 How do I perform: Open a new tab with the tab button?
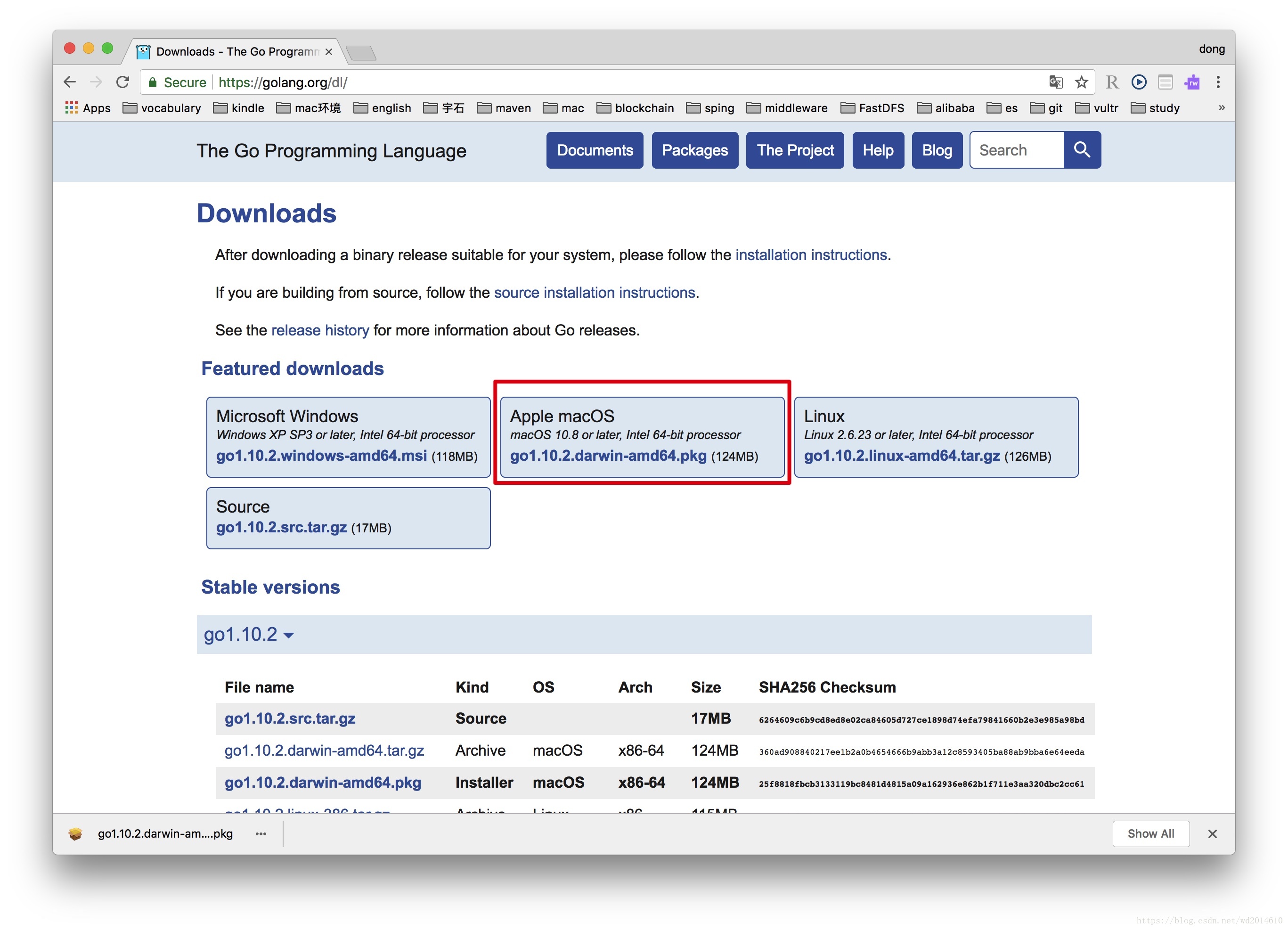(x=360, y=53)
